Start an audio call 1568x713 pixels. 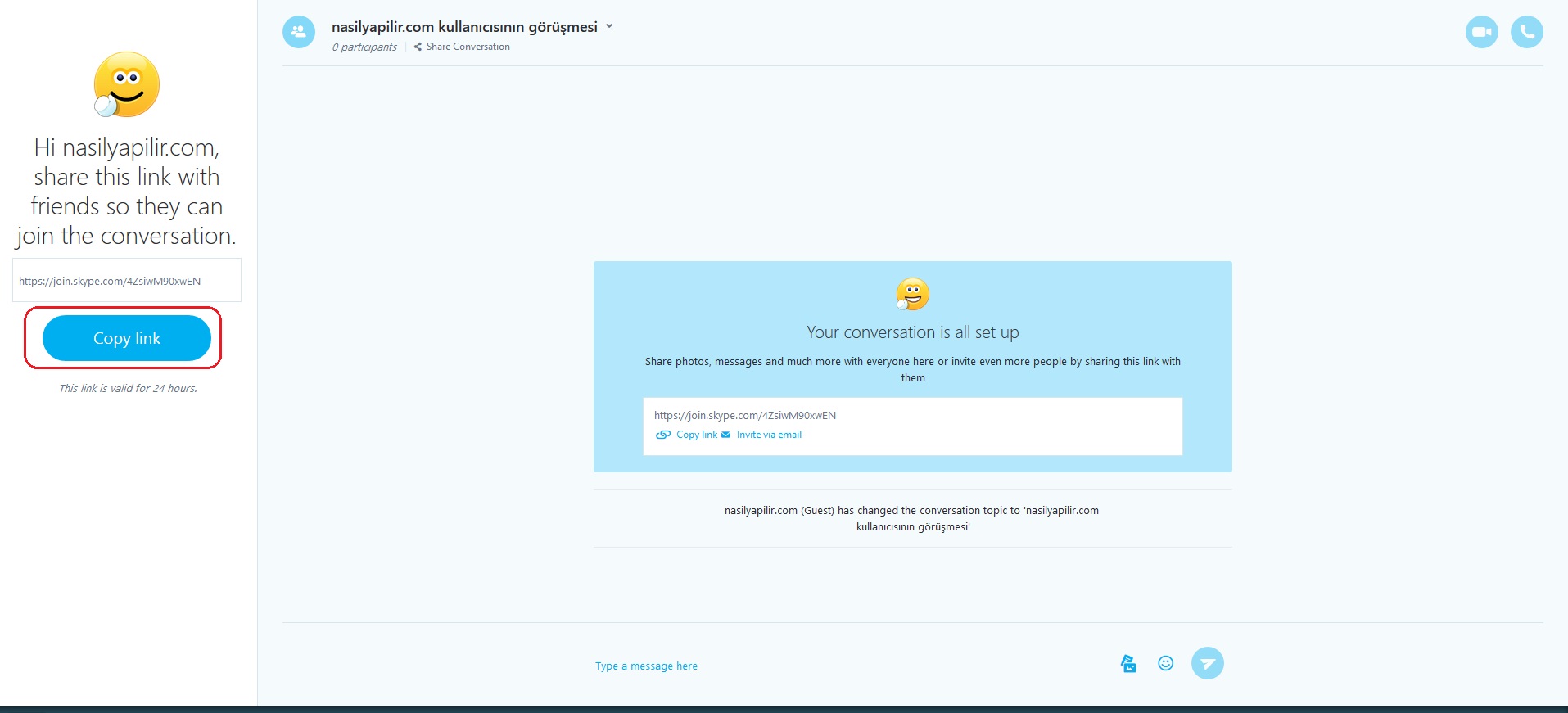coord(1526,32)
